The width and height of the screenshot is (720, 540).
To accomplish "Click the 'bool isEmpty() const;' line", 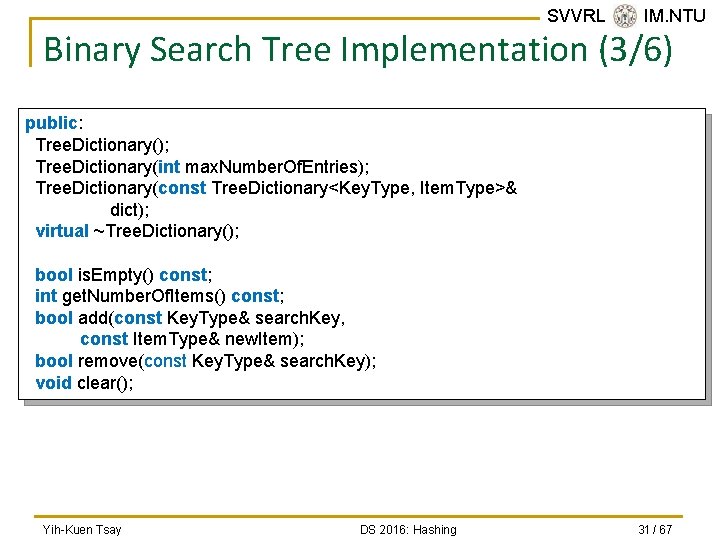I will click(124, 275).
